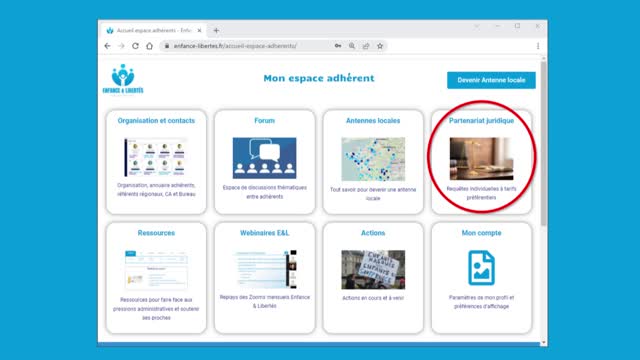Screen dimensions: 640x360
Task: Click the Organisation et contacts directory thumbnail
Action: (x=156, y=158)
